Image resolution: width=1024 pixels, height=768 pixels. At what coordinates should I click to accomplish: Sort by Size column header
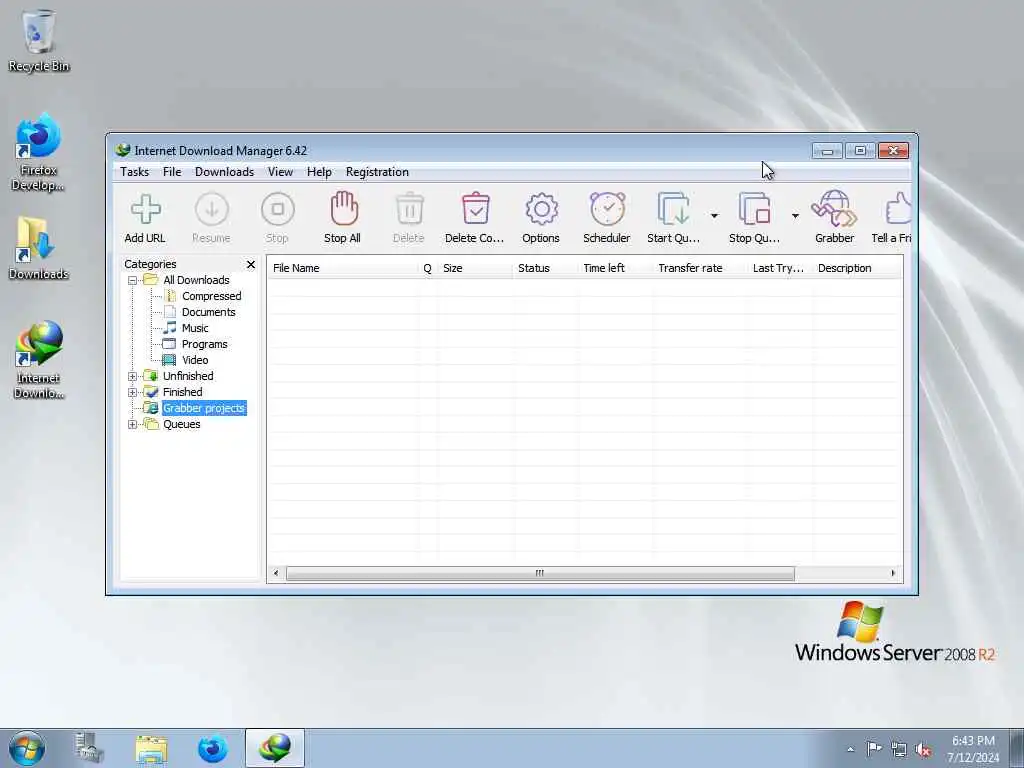click(x=475, y=268)
